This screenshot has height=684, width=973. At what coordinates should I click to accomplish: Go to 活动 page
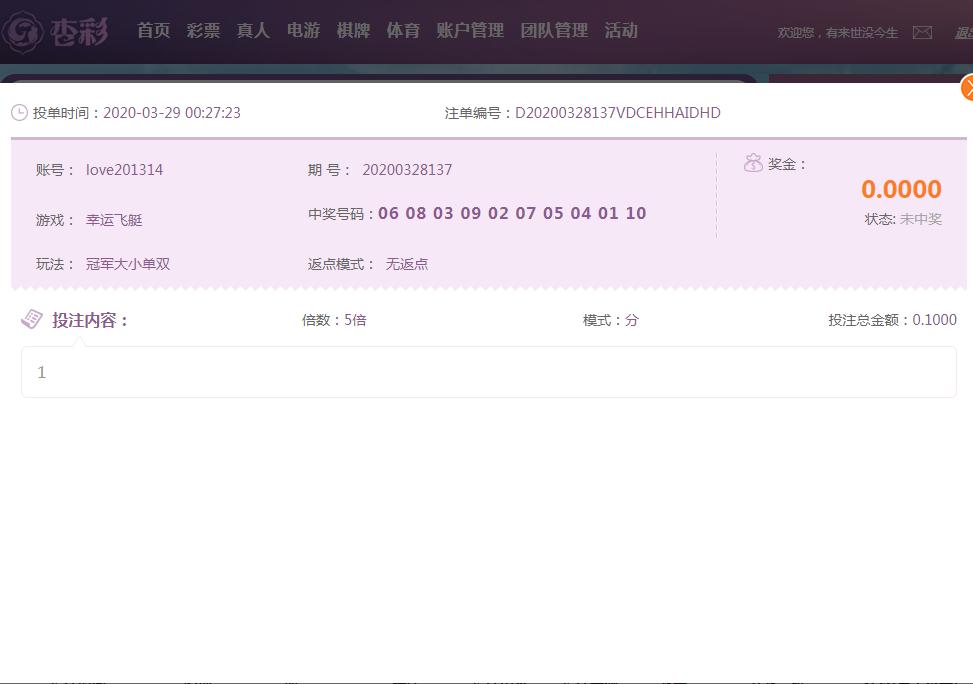[621, 31]
